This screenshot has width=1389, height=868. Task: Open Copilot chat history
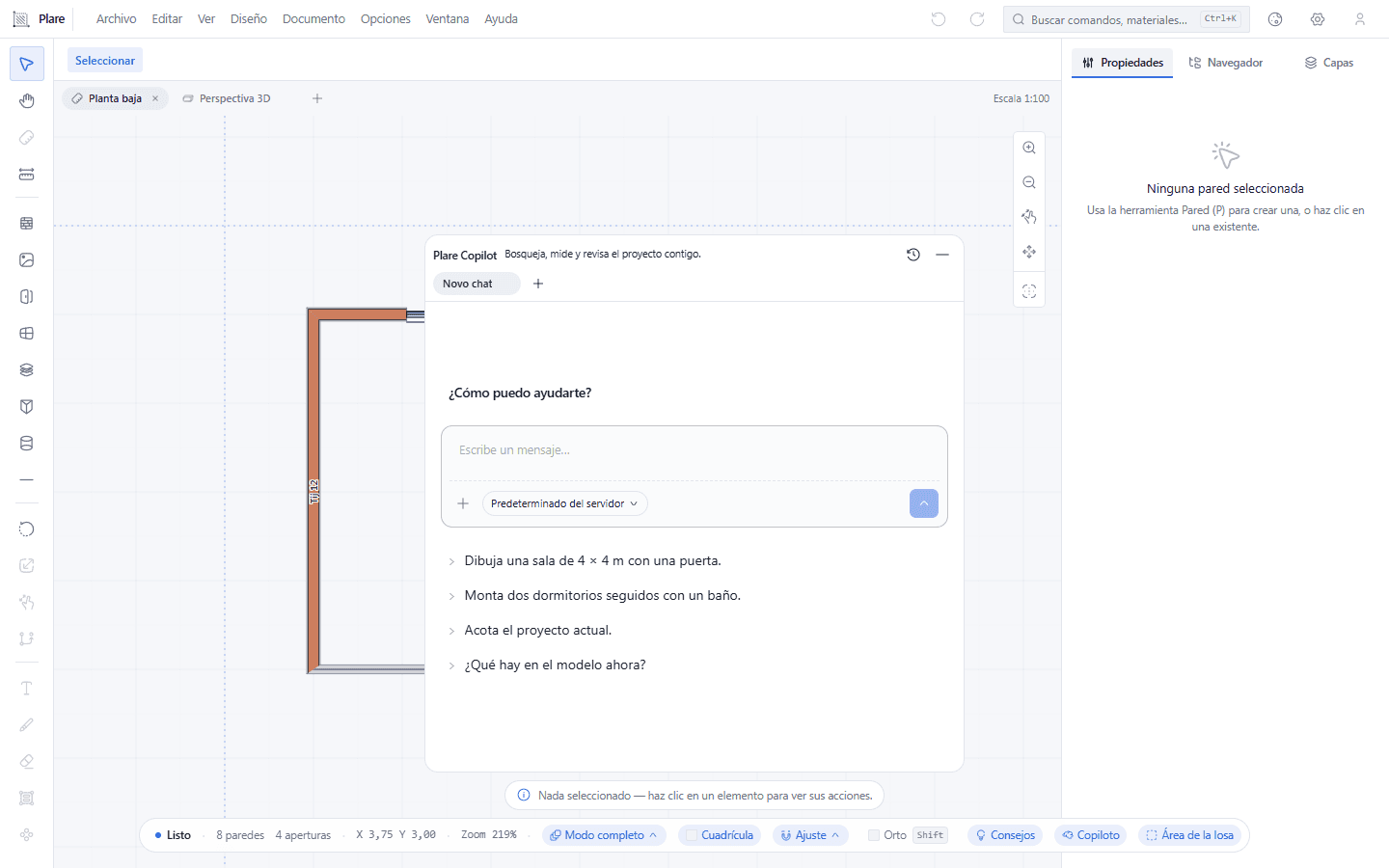(x=913, y=255)
